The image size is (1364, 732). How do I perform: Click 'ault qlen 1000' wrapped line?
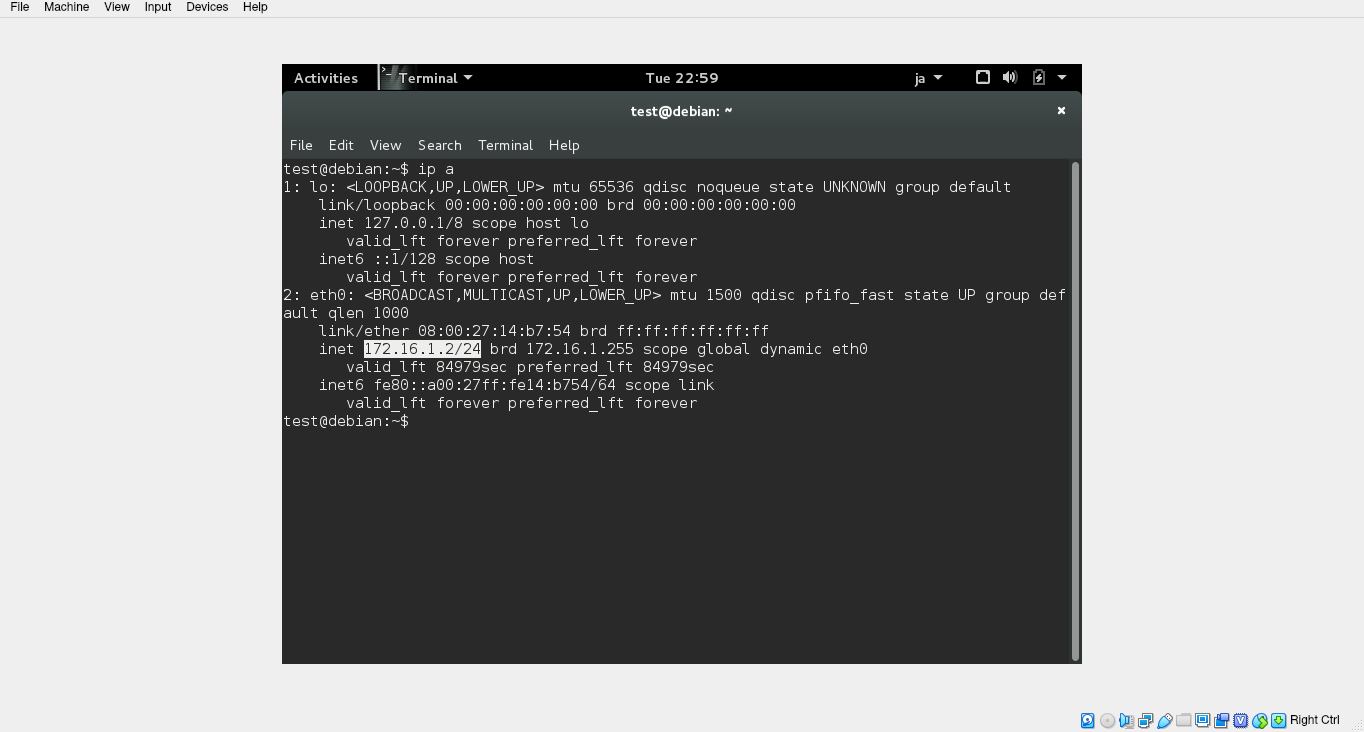pyautogui.click(x=346, y=313)
